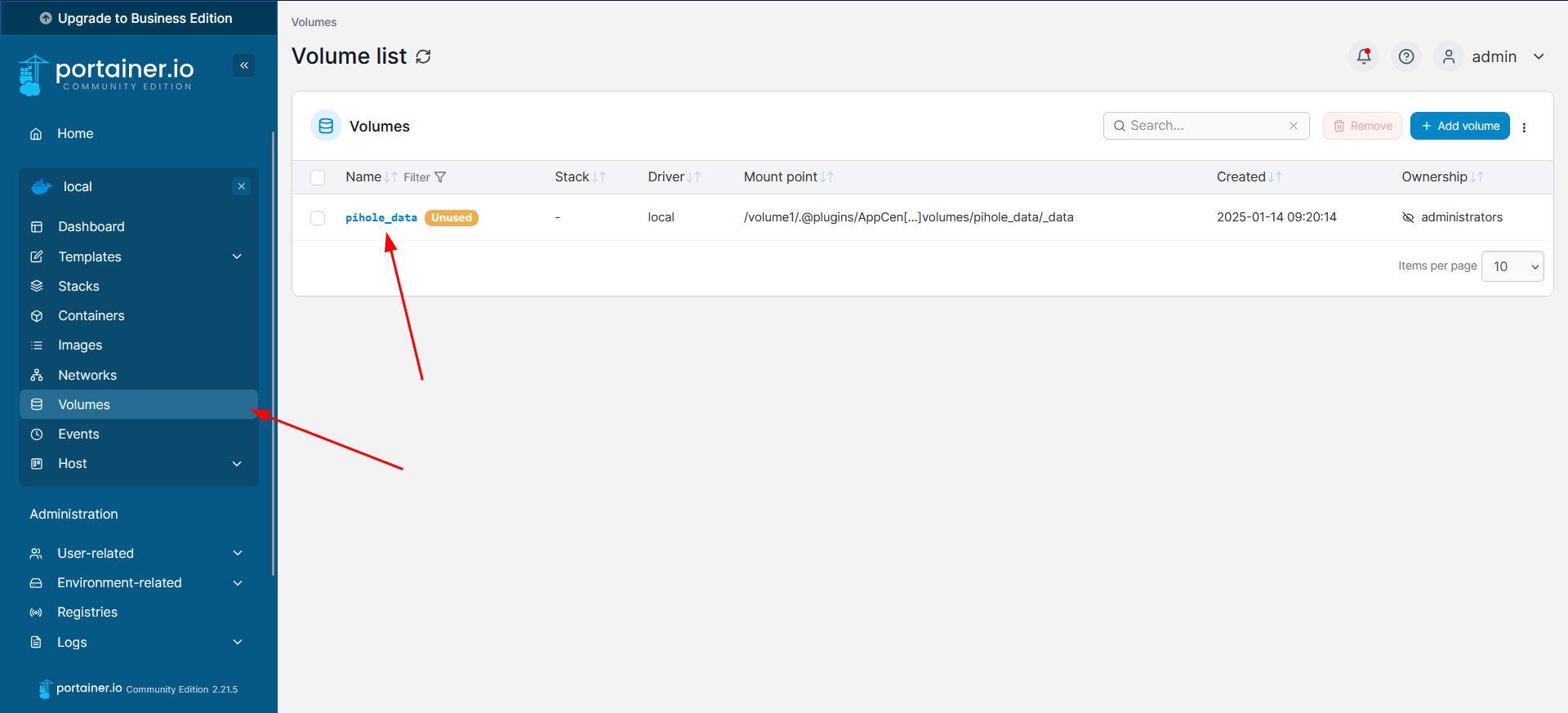Viewport: 1568px width, 713px height.
Task: Go to Containers in the sidebar
Action: pyautogui.click(x=91, y=316)
